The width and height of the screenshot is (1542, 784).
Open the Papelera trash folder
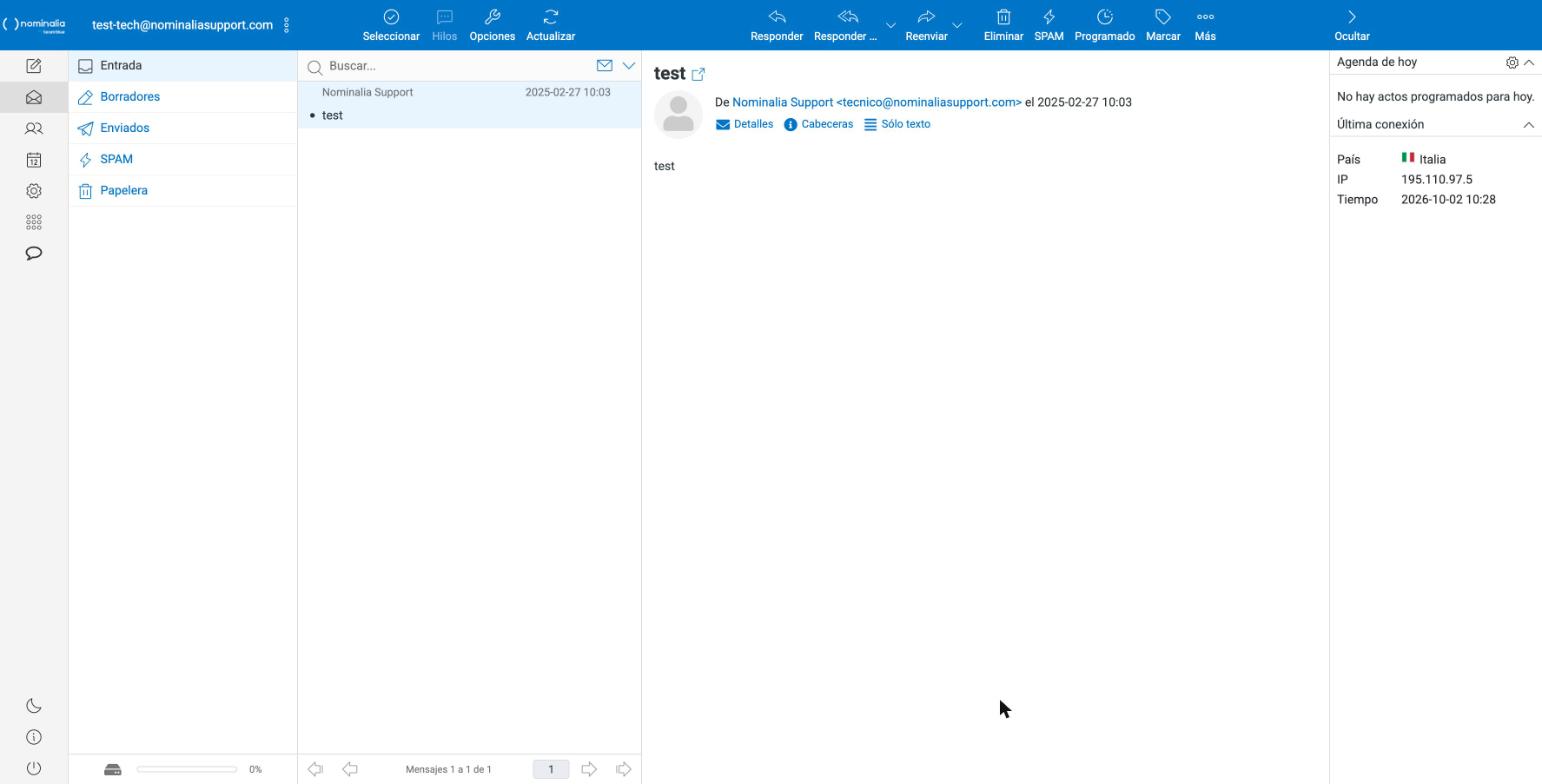pyautogui.click(x=183, y=190)
